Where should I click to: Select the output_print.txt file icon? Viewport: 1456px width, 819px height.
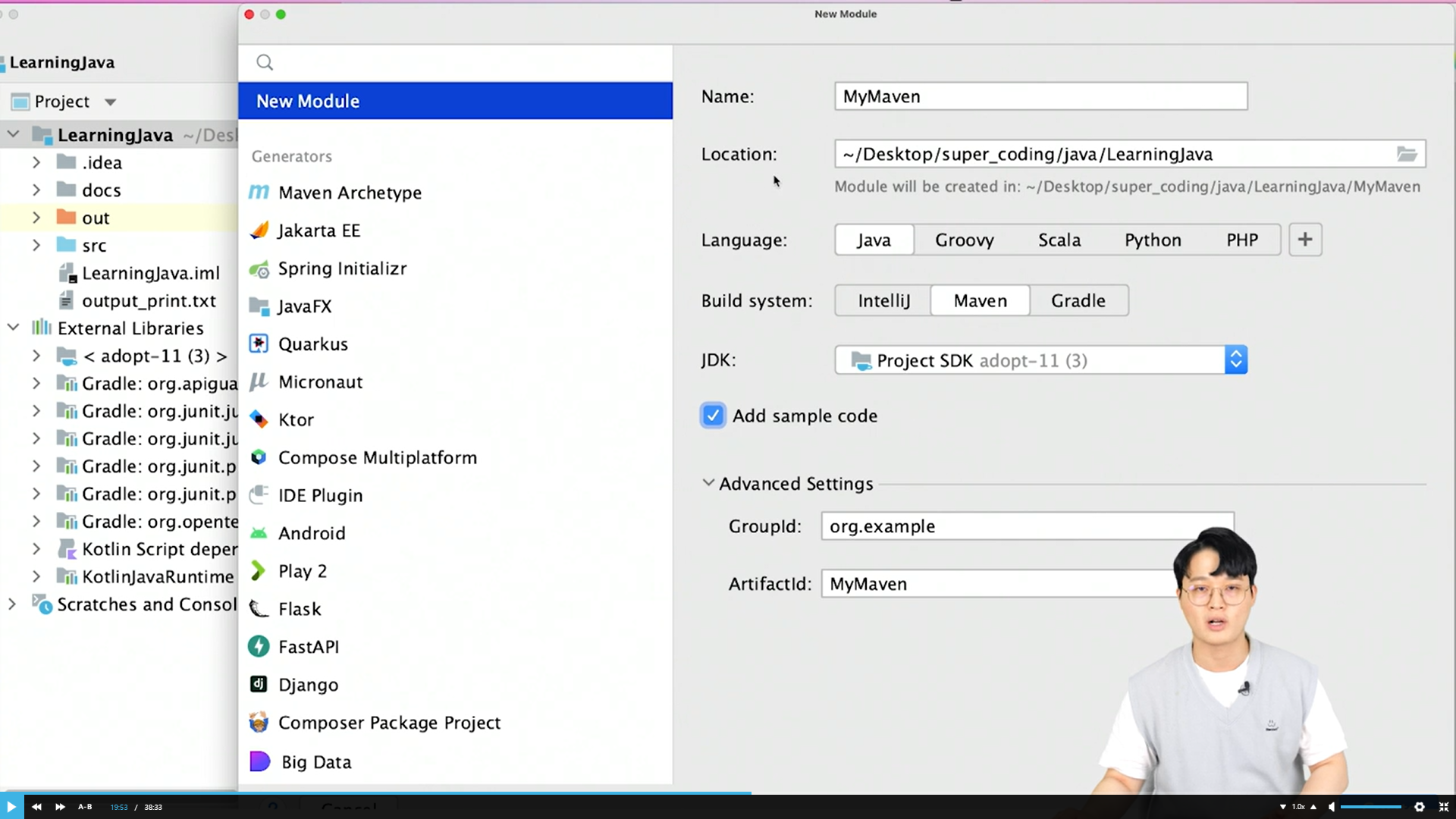click(67, 301)
